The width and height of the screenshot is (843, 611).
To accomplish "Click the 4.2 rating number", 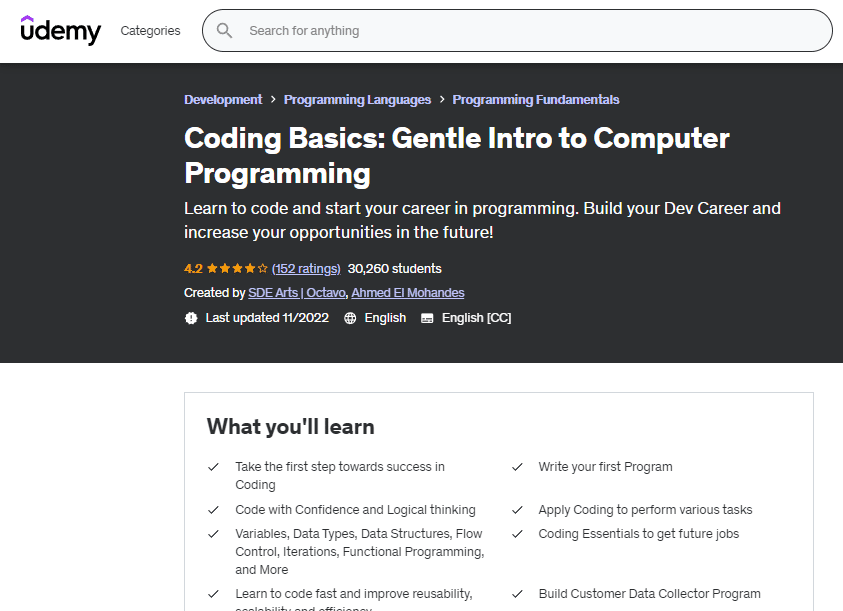I will click(x=193, y=269).
